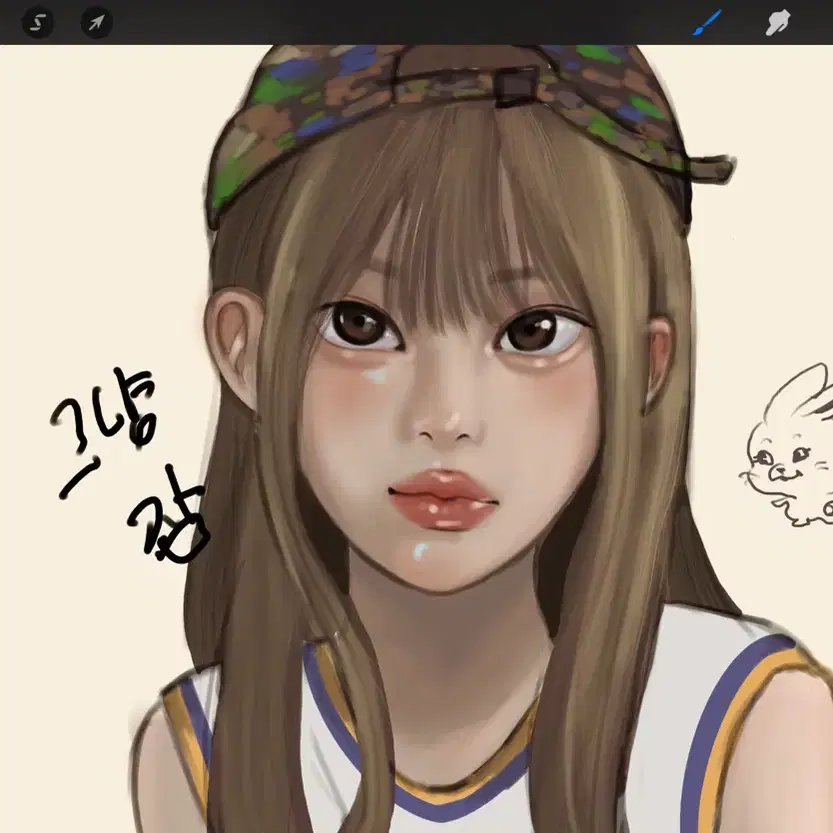This screenshot has height=833, width=833.
Task: Activate the Transform arrow tool
Action: point(96,22)
